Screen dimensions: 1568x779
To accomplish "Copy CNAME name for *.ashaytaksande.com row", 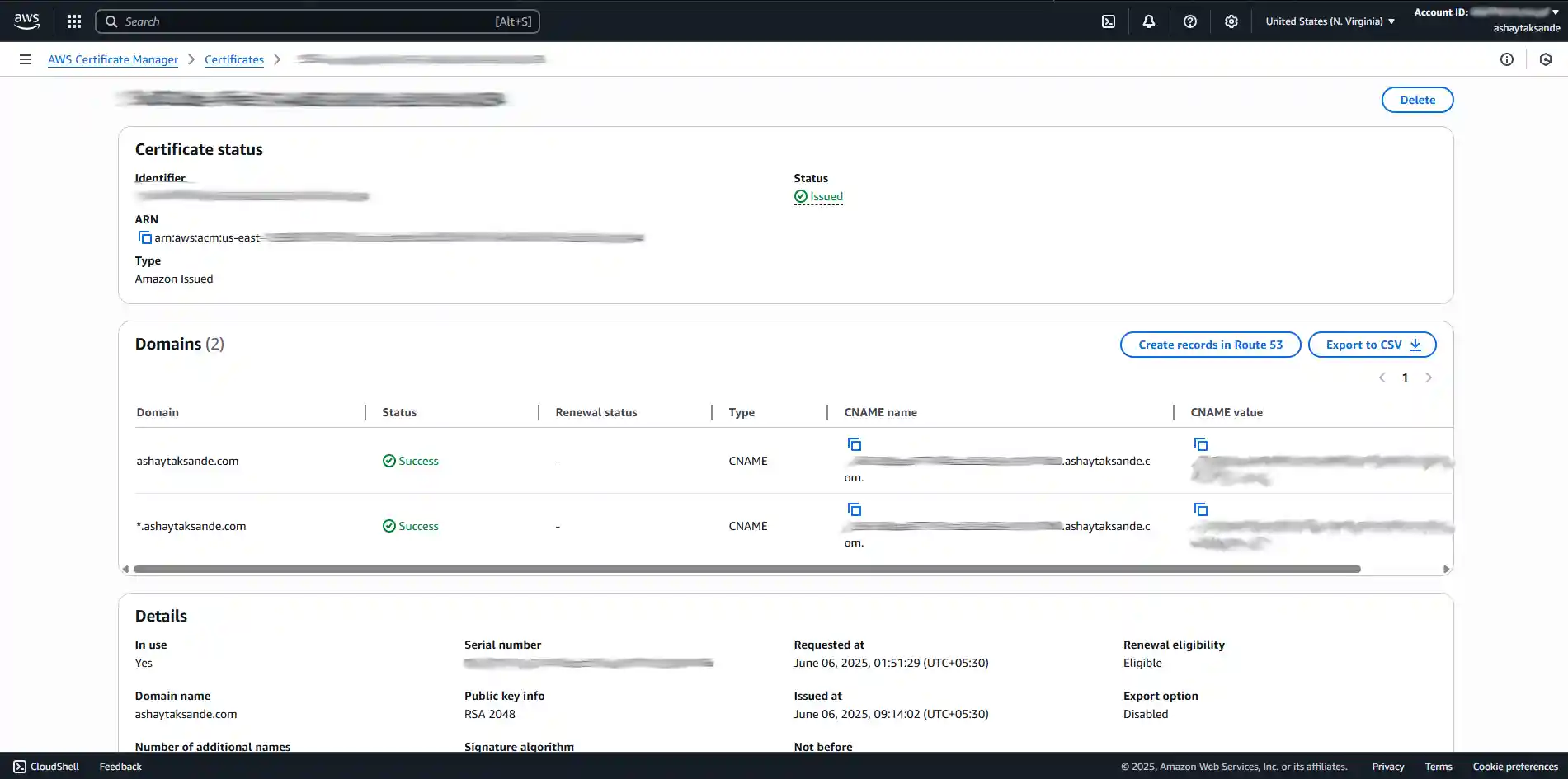I will coord(855,509).
